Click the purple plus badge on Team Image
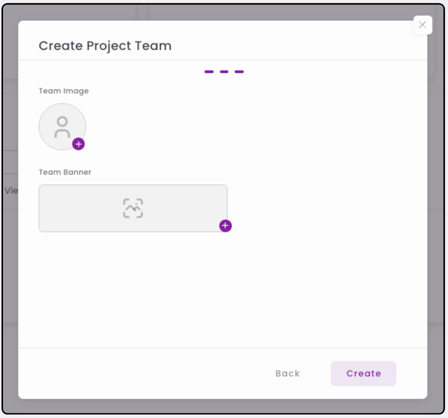 (x=78, y=144)
